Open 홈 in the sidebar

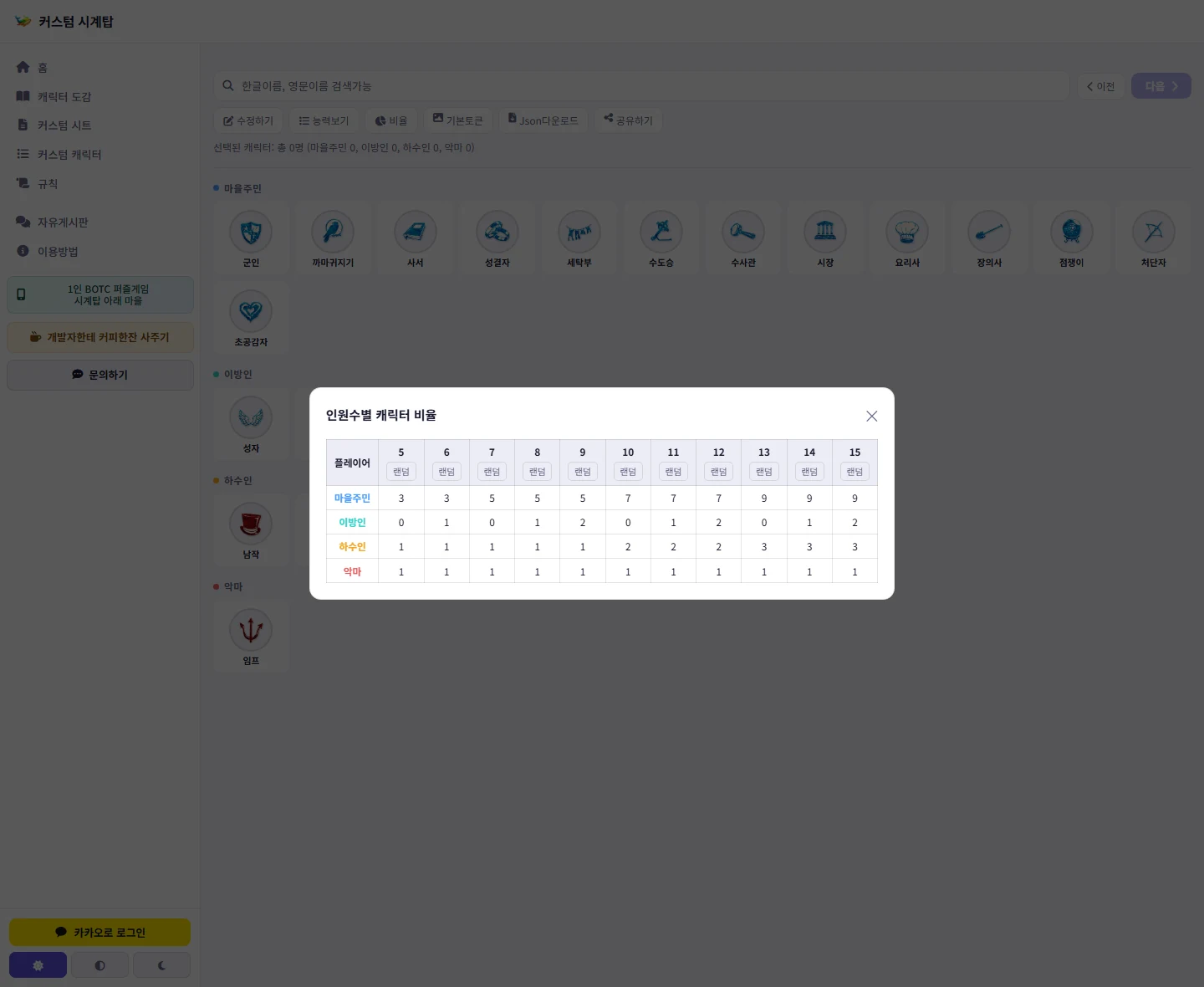coord(100,67)
